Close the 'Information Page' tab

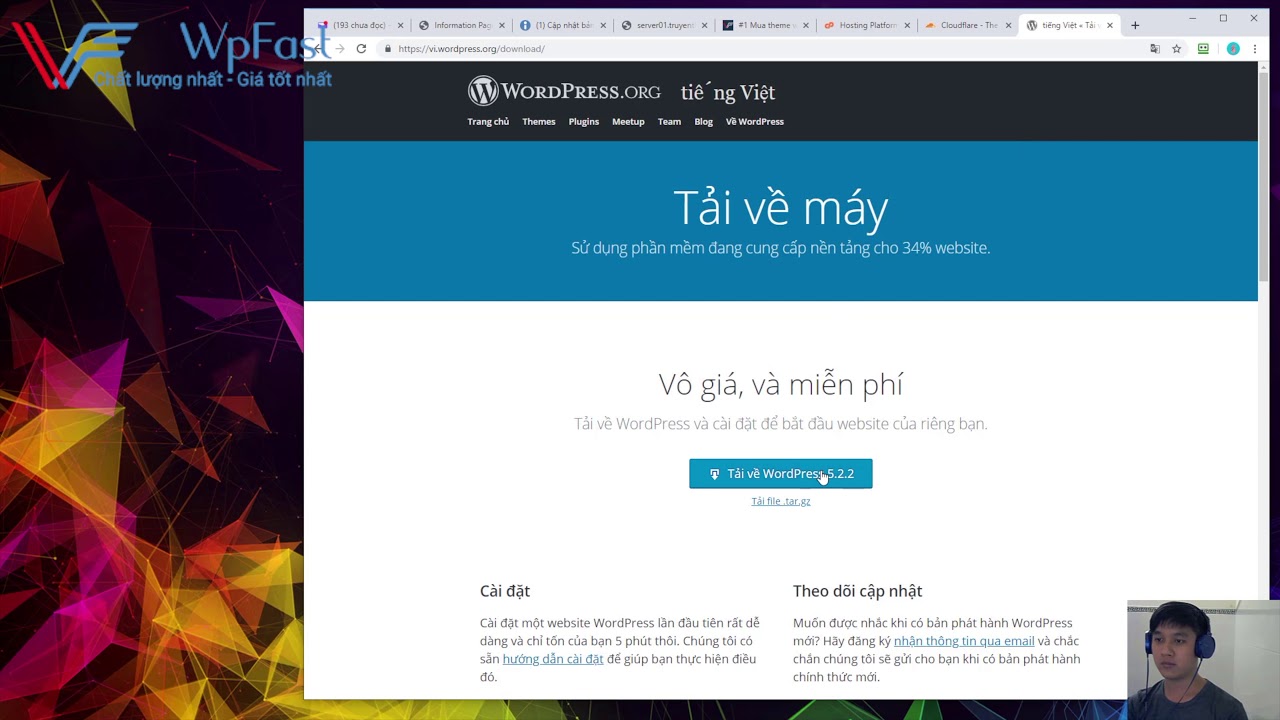tap(502, 25)
